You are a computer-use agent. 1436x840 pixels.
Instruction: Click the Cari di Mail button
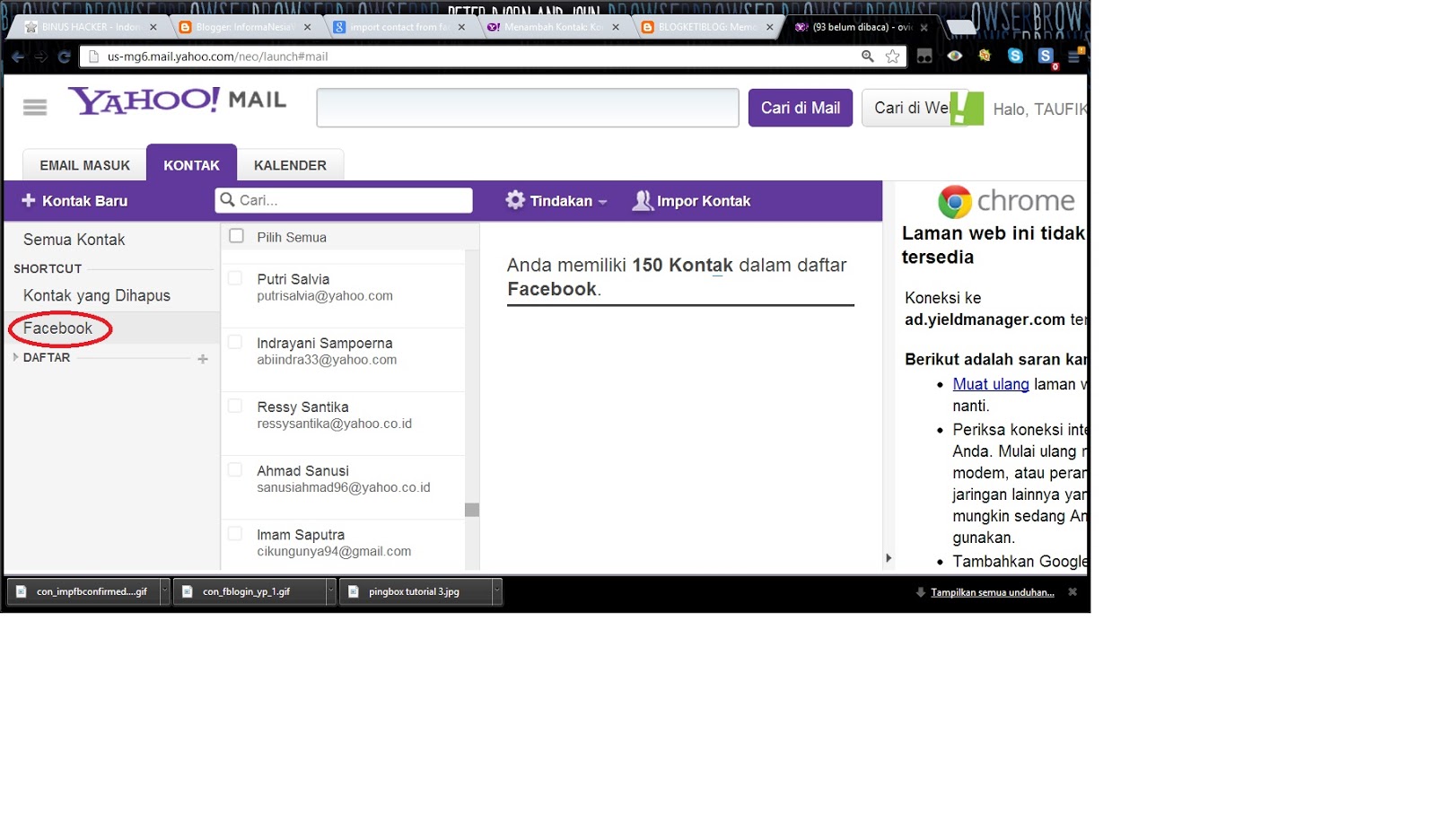point(801,108)
